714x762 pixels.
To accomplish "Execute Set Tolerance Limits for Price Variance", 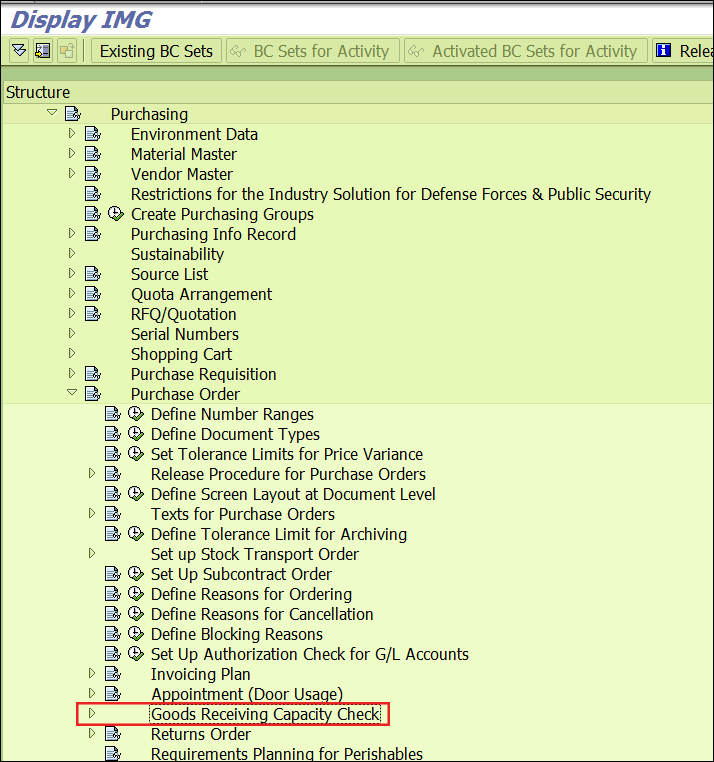I will tap(136, 453).
